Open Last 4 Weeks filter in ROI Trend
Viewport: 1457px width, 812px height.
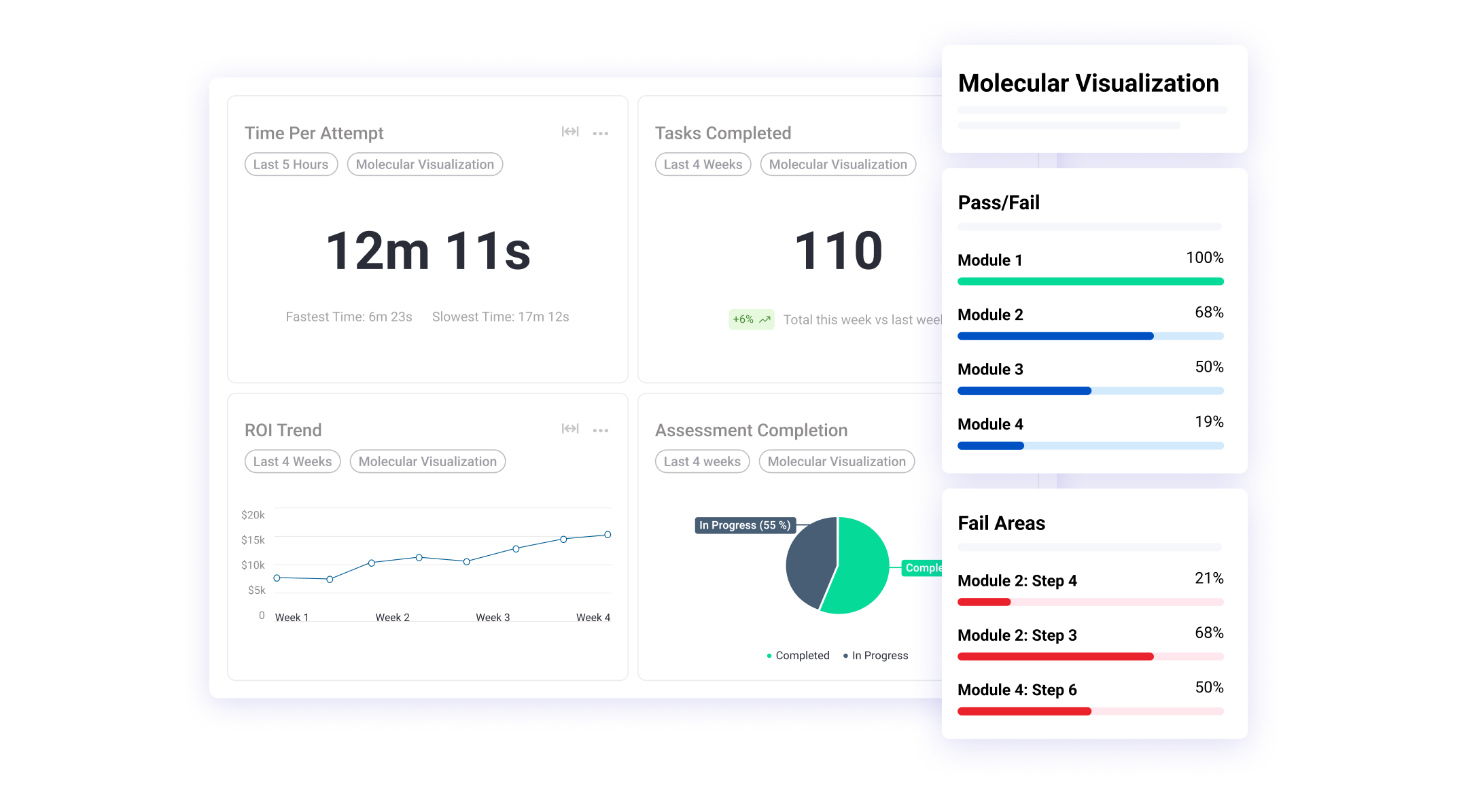pos(292,461)
